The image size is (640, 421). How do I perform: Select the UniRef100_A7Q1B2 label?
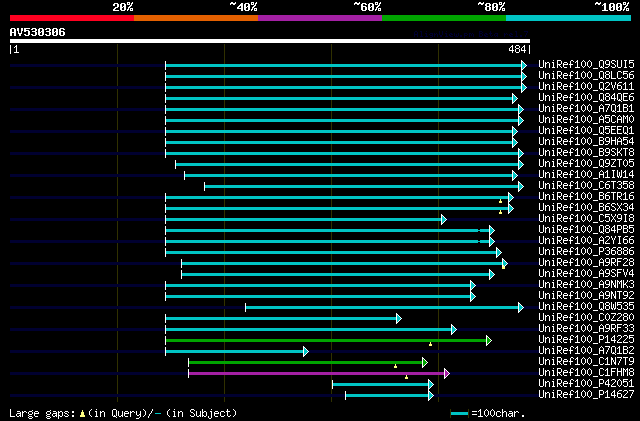click(586, 351)
